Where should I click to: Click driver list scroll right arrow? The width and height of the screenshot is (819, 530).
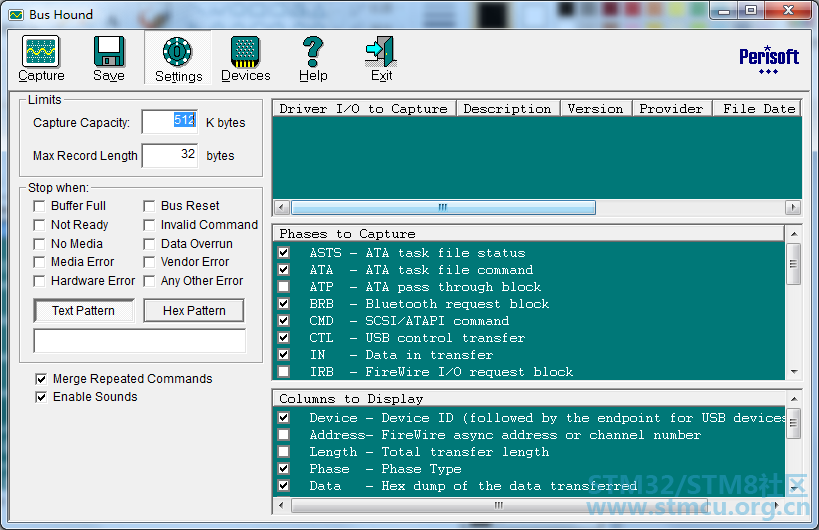click(x=793, y=207)
